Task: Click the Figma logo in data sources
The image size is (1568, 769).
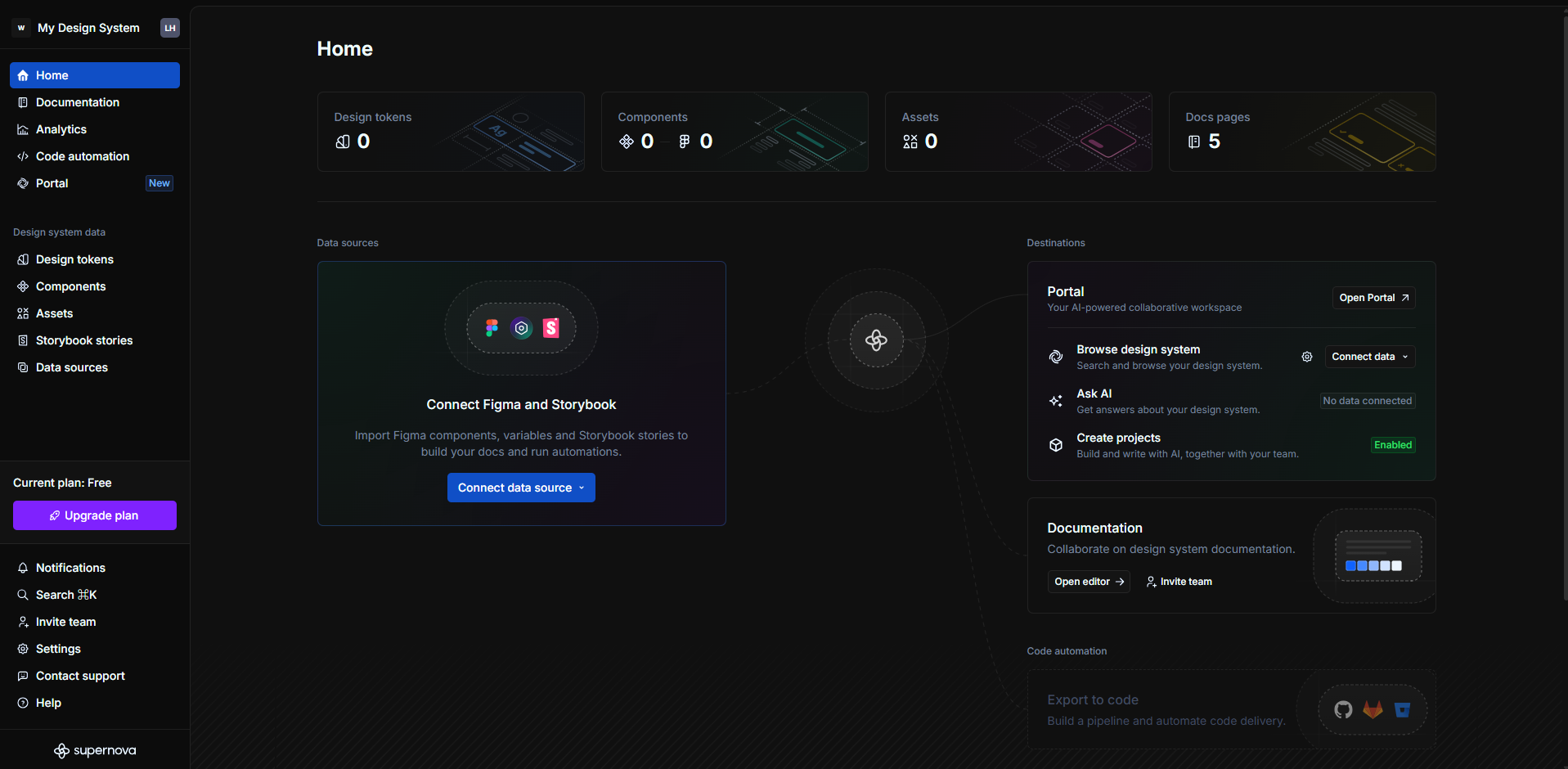Action: click(492, 328)
